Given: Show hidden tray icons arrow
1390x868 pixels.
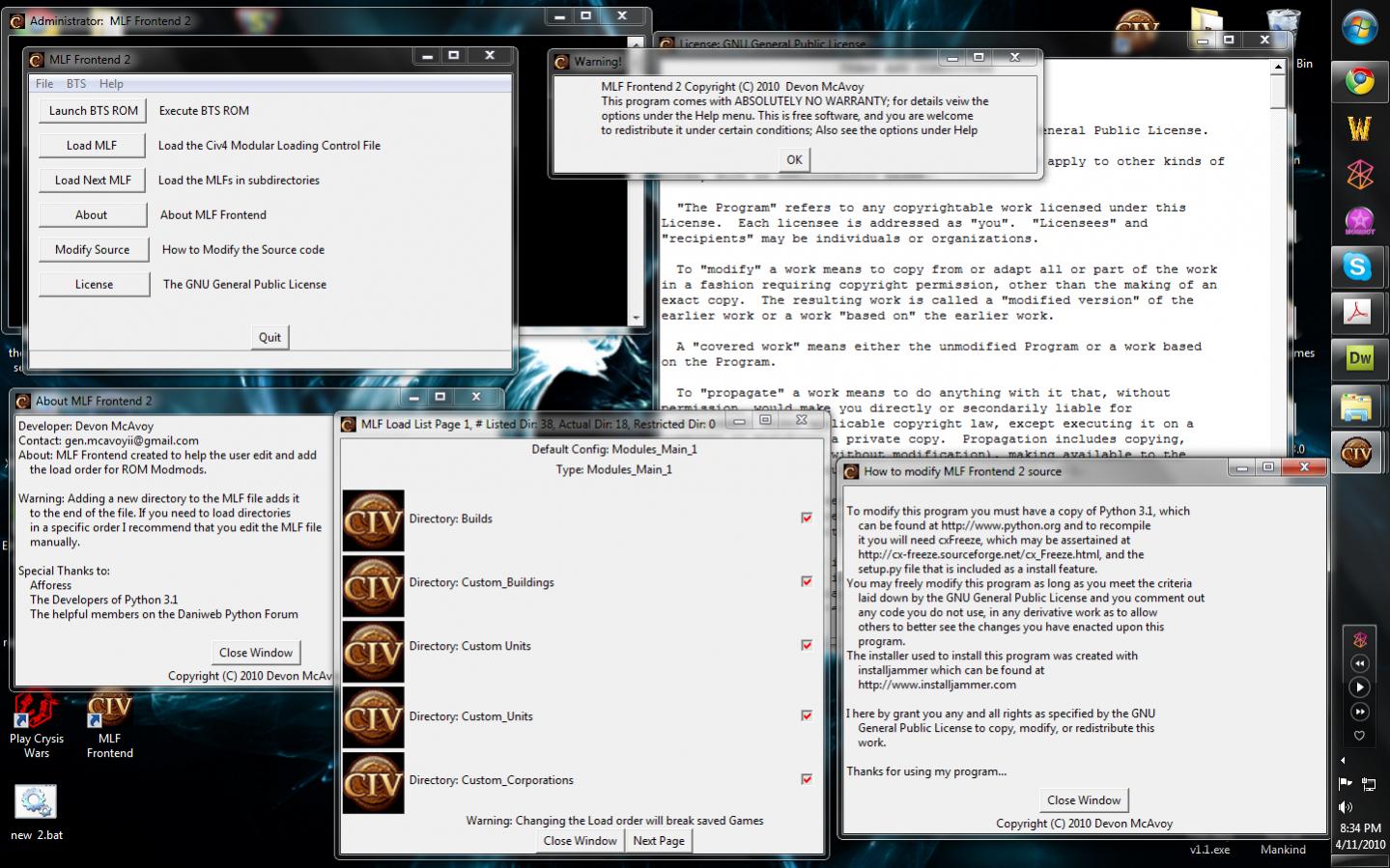Looking at the screenshot, I should coord(1343,760).
